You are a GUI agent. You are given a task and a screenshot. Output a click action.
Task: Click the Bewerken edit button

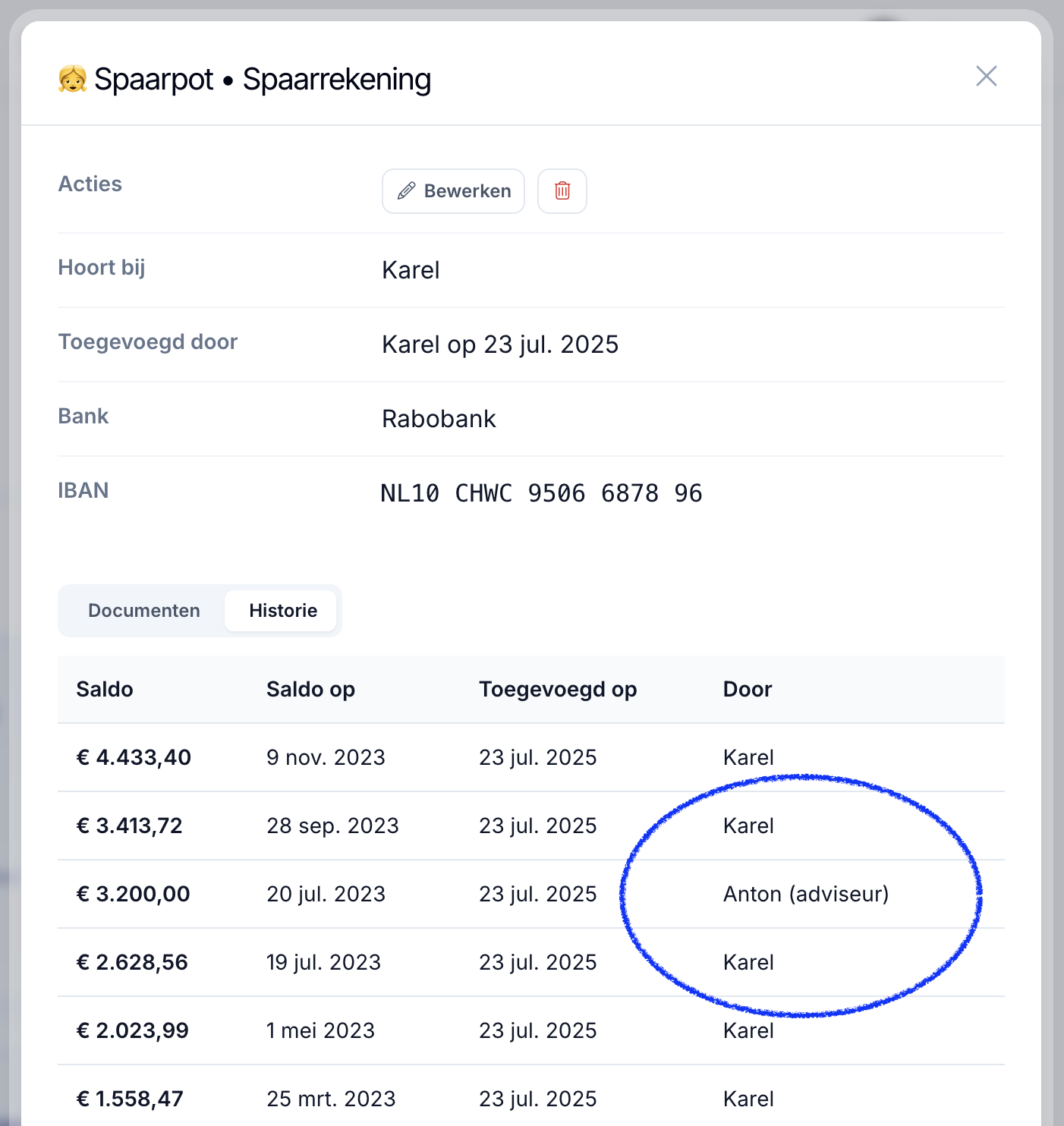(453, 191)
